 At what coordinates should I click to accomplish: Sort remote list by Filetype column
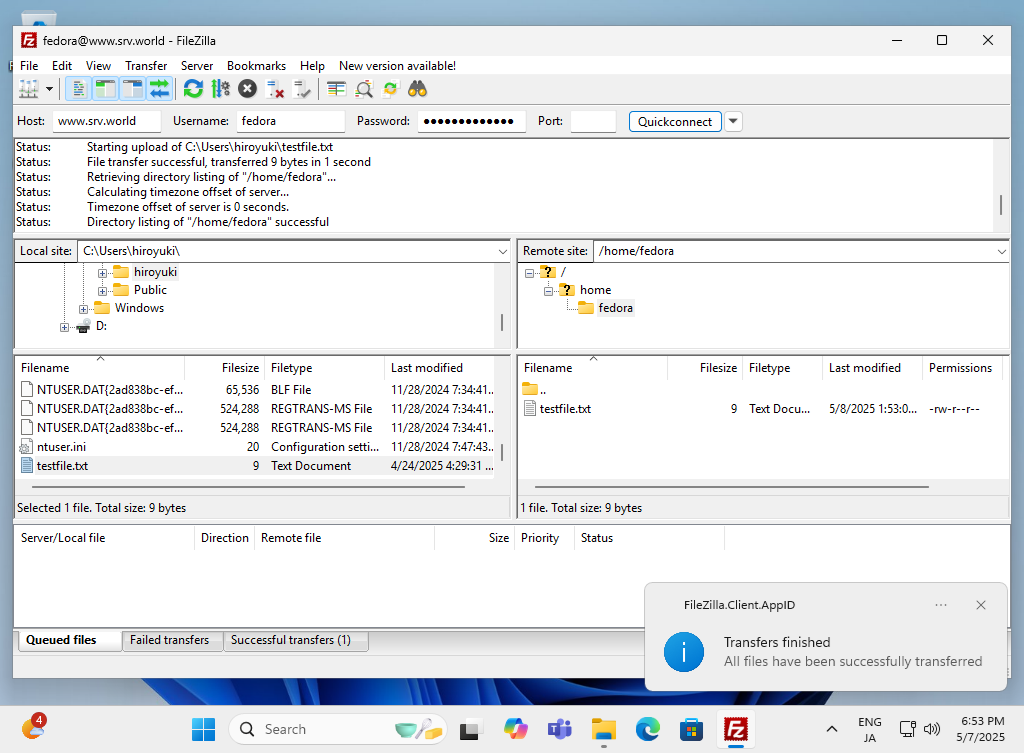[782, 368]
